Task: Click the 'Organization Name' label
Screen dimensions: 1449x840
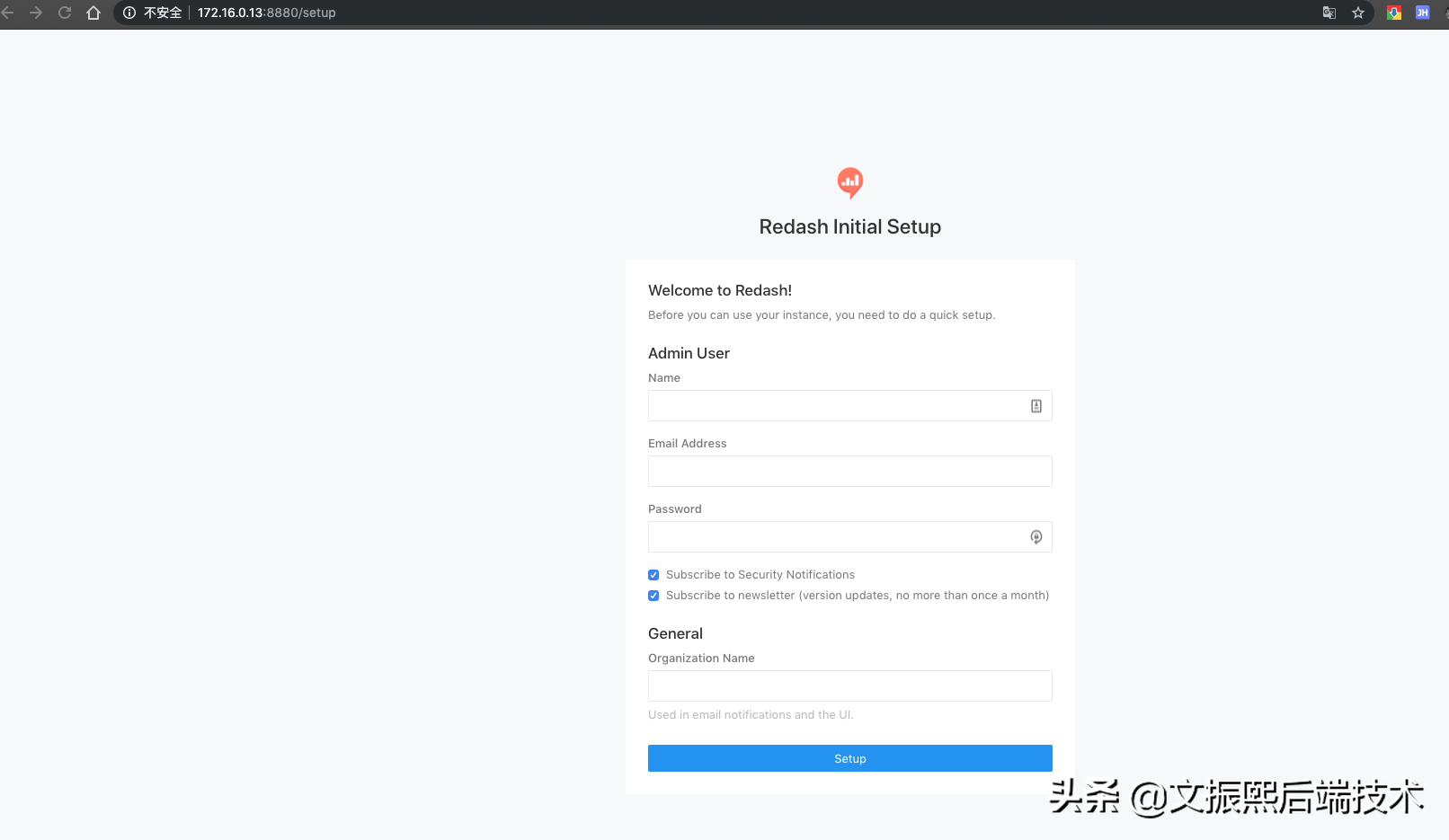Action: coord(701,659)
